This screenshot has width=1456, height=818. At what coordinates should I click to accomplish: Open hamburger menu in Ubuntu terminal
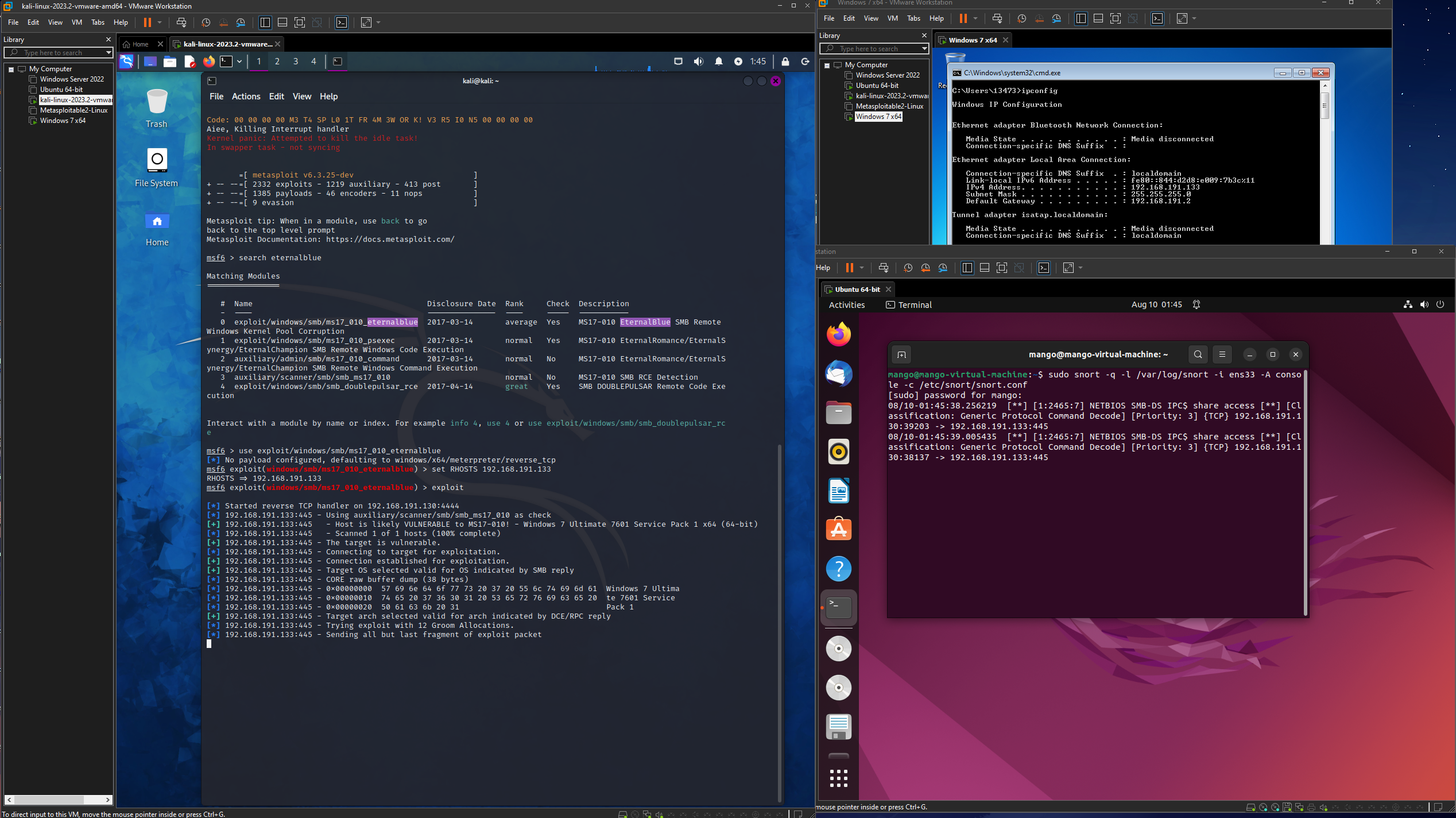[x=1222, y=354]
